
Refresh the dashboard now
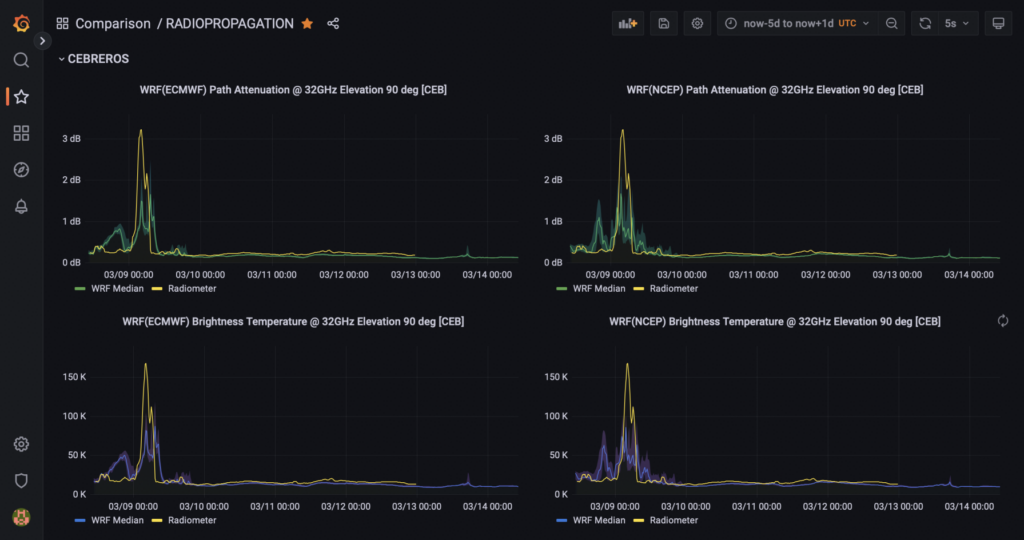925,24
